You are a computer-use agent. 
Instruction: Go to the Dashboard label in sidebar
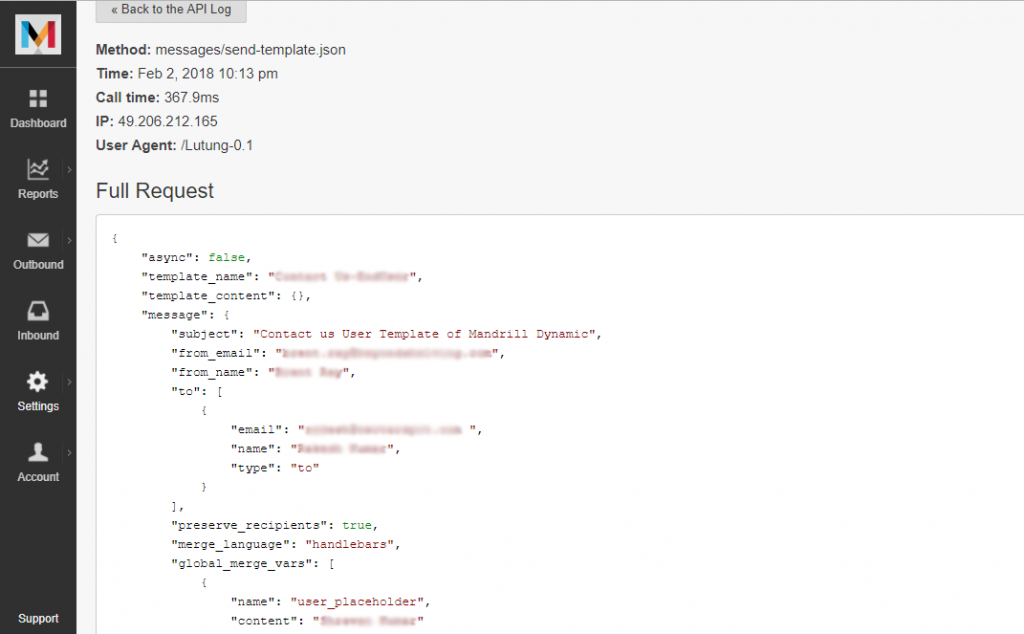click(x=38, y=123)
